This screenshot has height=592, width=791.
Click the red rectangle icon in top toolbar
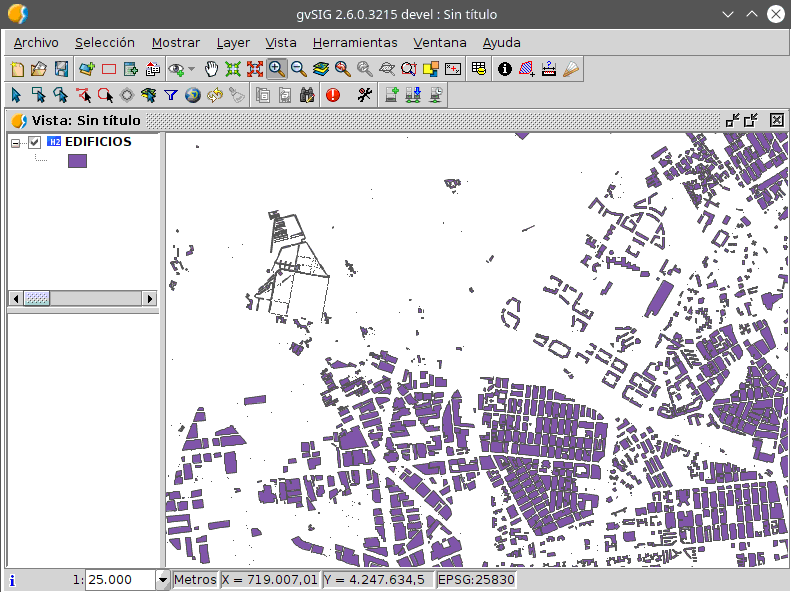109,69
